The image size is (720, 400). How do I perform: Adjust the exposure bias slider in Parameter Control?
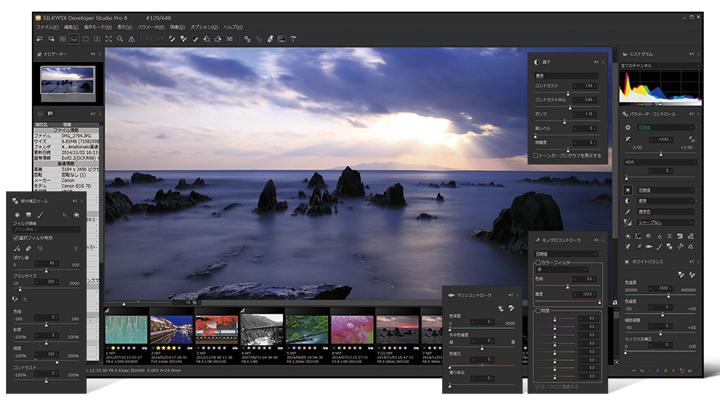click(x=660, y=154)
